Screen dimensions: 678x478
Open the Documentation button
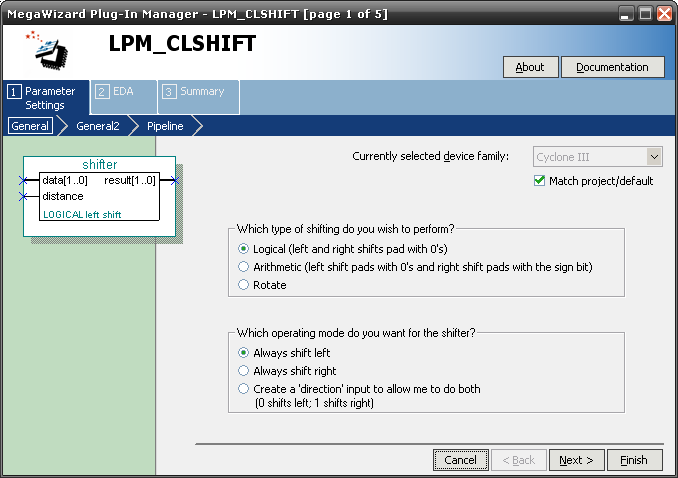tap(612, 67)
